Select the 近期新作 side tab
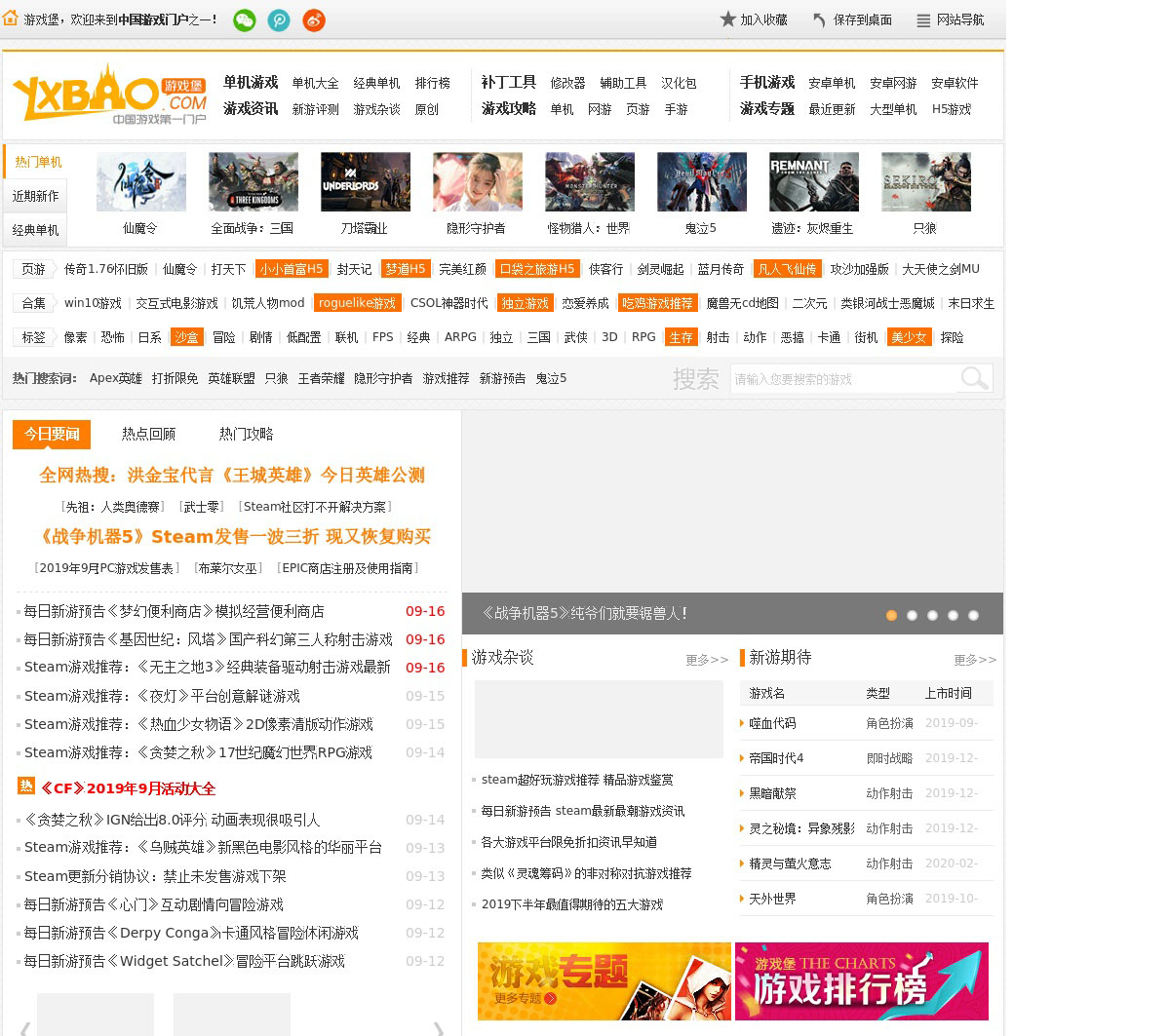Image resolution: width=1170 pixels, height=1036 pixels. (x=36, y=196)
